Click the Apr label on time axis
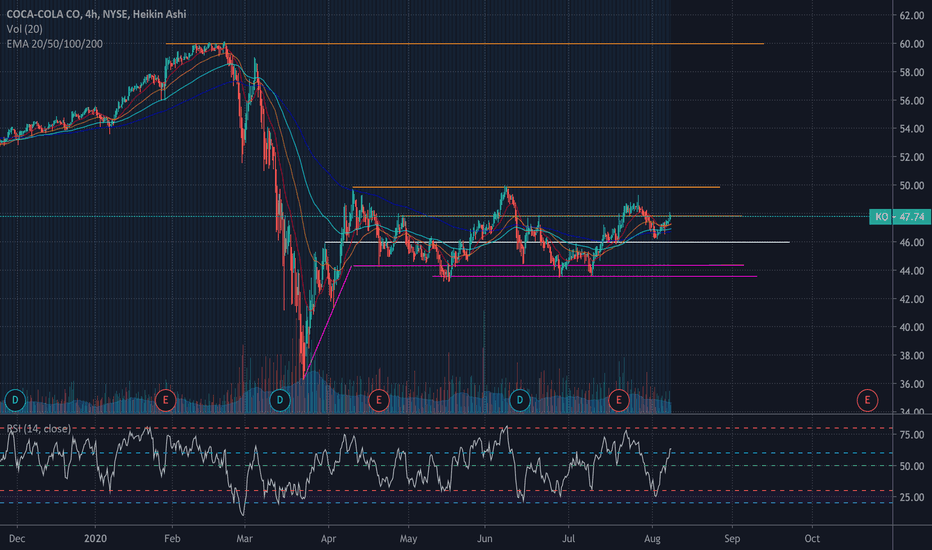This screenshot has height=550, width=932. (x=328, y=539)
